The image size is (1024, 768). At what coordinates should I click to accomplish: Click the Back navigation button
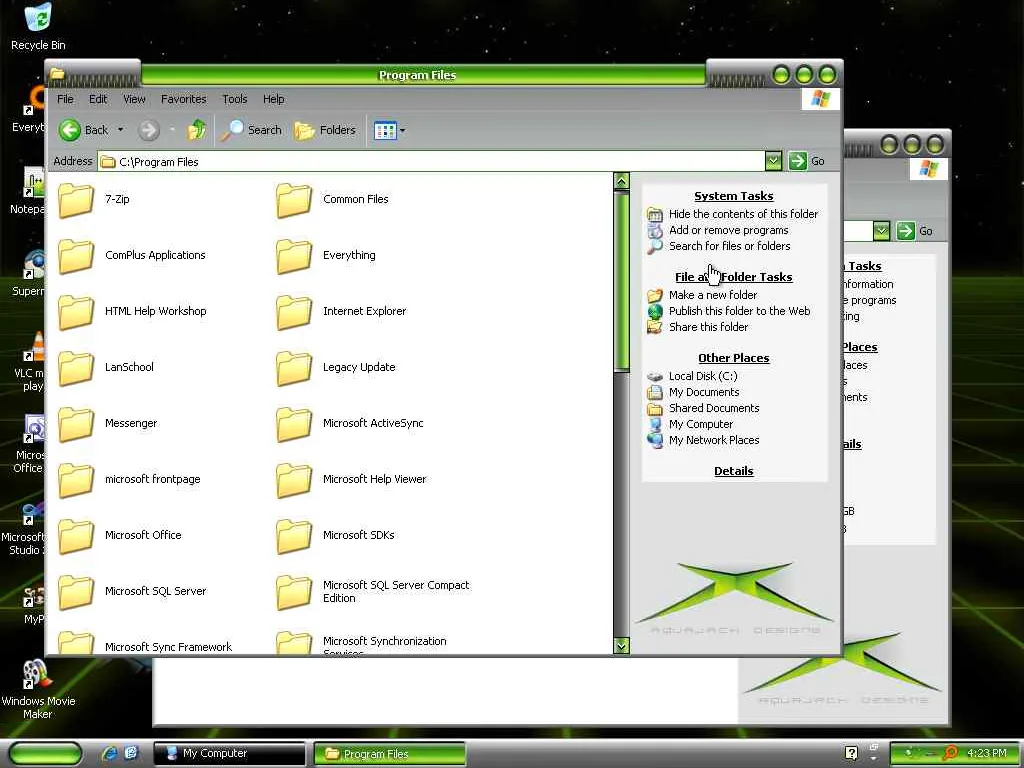[x=84, y=130]
